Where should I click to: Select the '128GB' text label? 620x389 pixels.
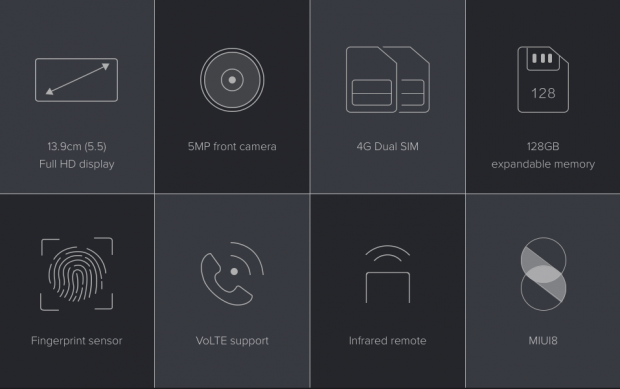click(x=543, y=147)
